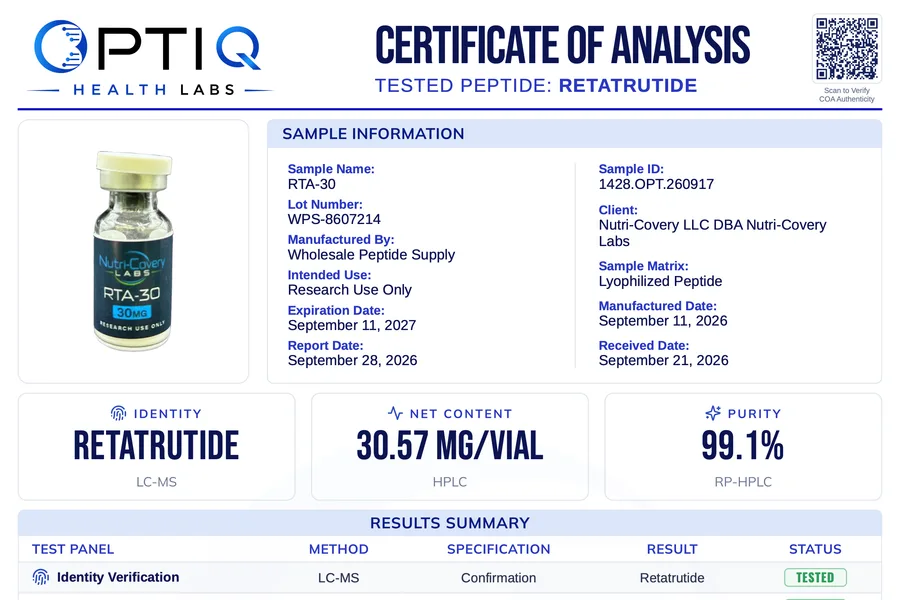The image size is (900, 600).
Task: Click the 'RESULT' column header
Action: click(672, 549)
